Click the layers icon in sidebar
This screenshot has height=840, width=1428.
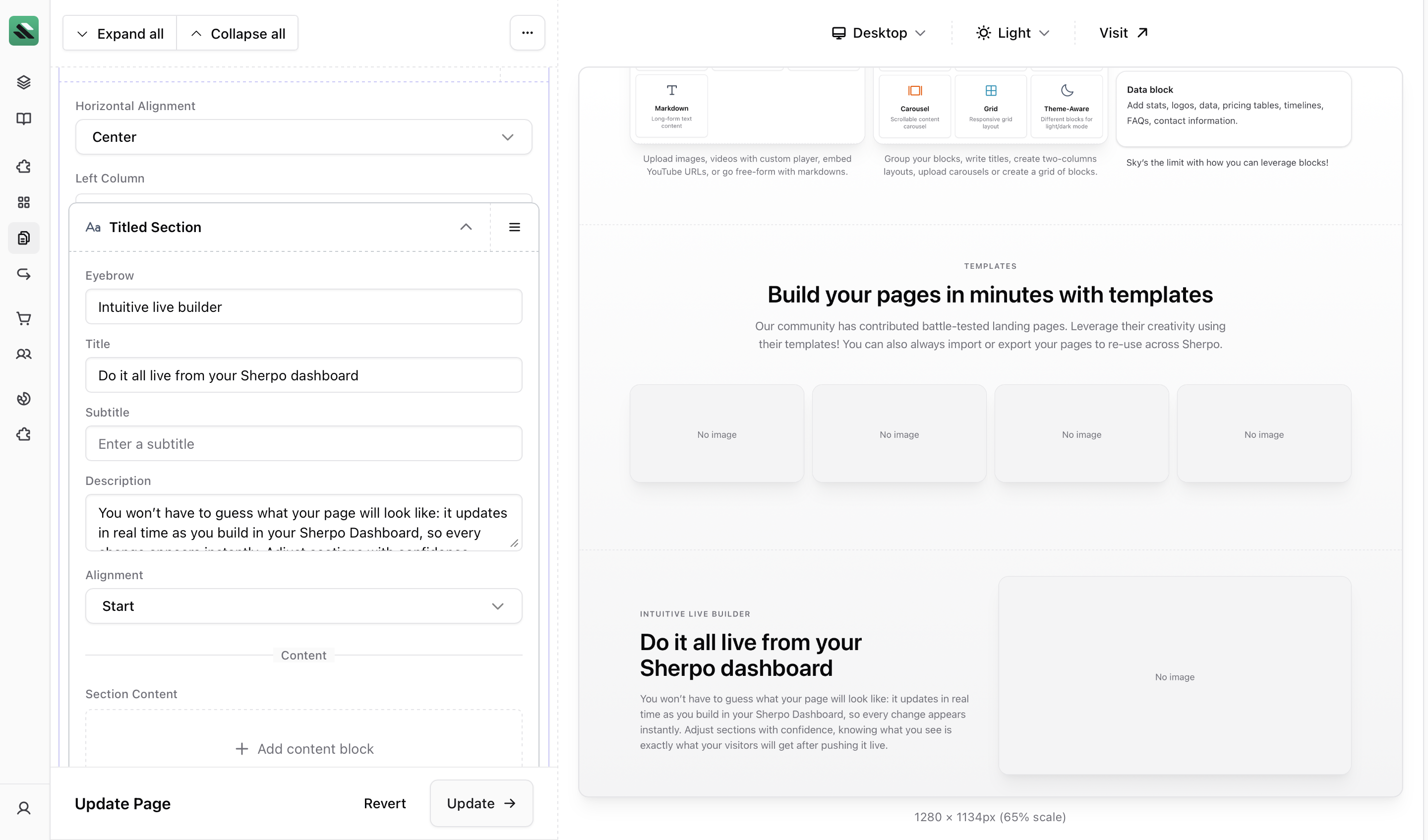pyautogui.click(x=24, y=83)
